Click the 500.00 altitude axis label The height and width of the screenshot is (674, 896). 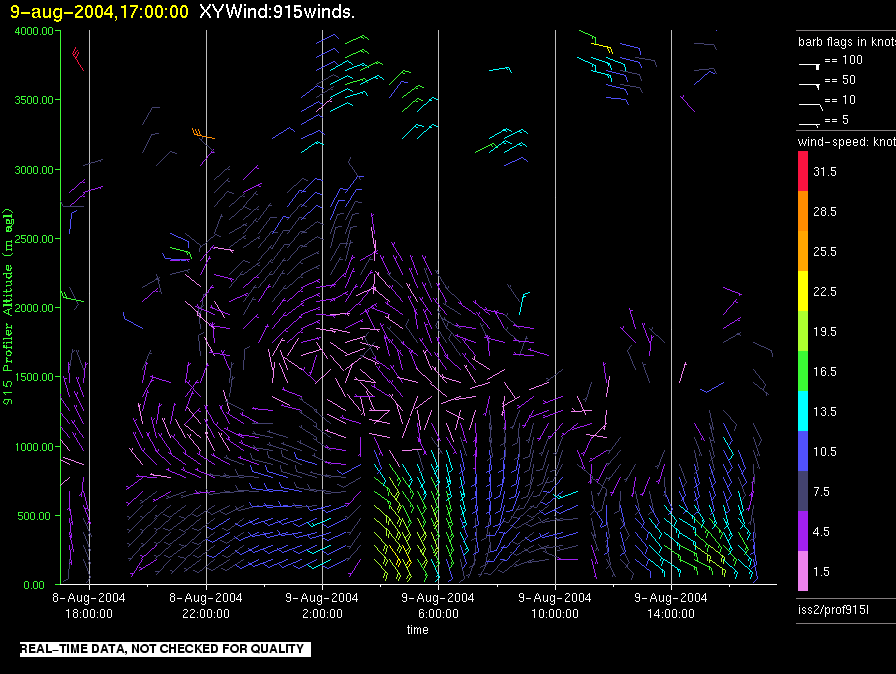pos(34,516)
